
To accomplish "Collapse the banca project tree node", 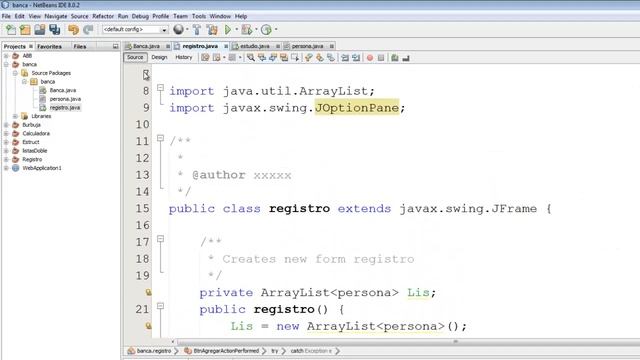I will [6, 64].
